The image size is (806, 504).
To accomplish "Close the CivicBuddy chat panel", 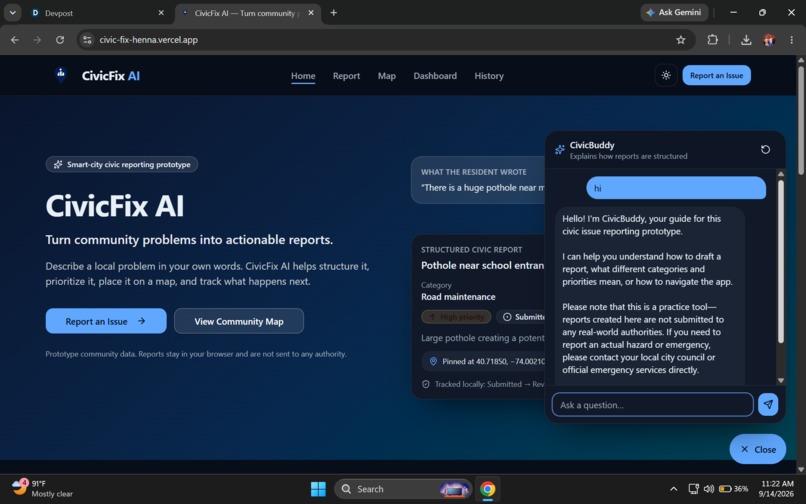I will click(757, 449).
